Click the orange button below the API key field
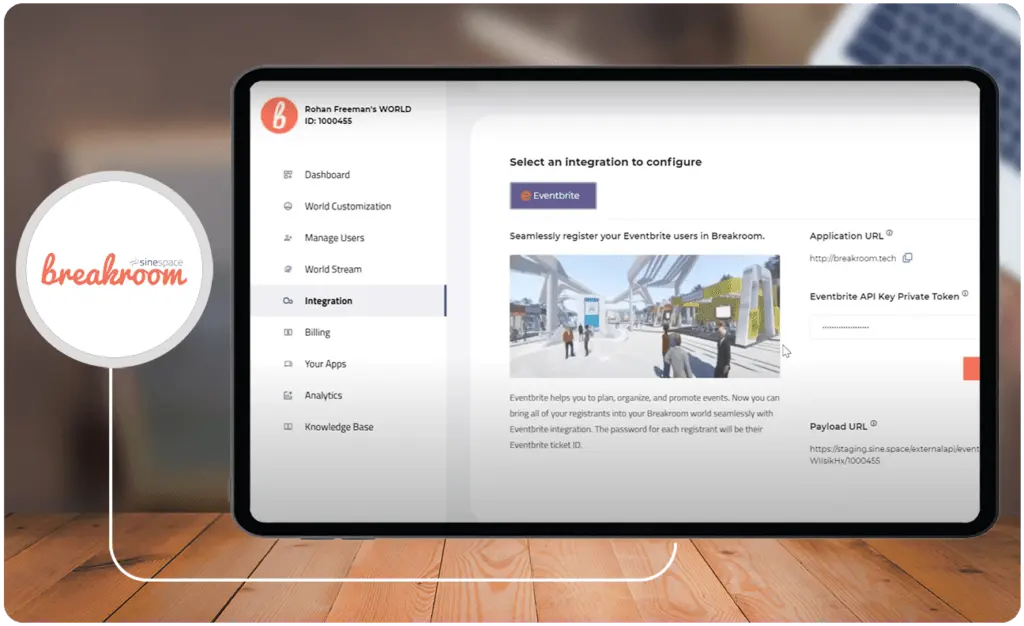The image size is (1024, 626). [971, 369]
